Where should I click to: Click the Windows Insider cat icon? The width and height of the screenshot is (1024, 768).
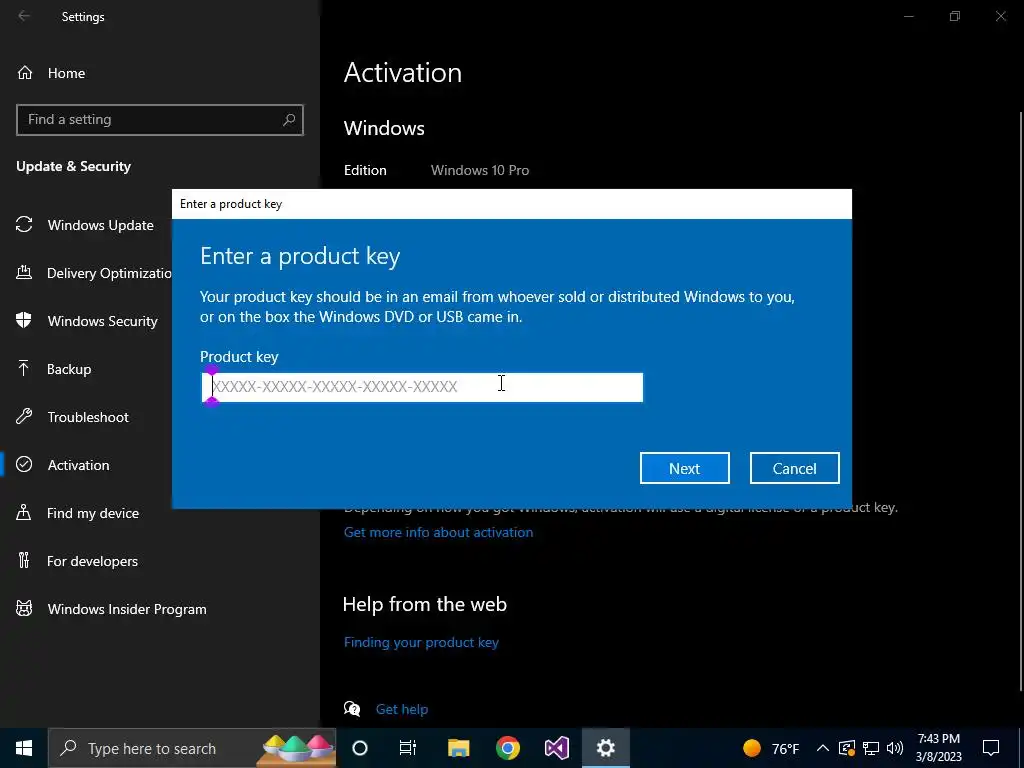(x=24, y=609)
